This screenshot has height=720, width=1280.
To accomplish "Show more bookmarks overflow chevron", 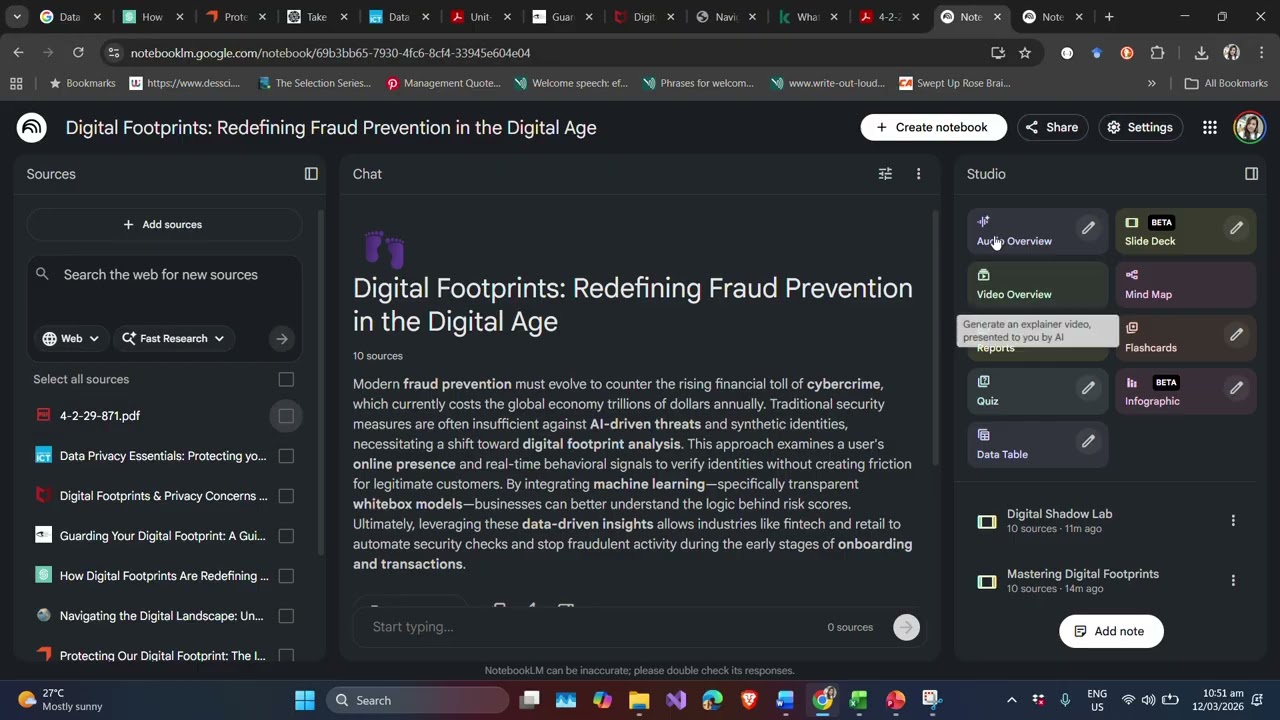I will (x=1152, y=83).
